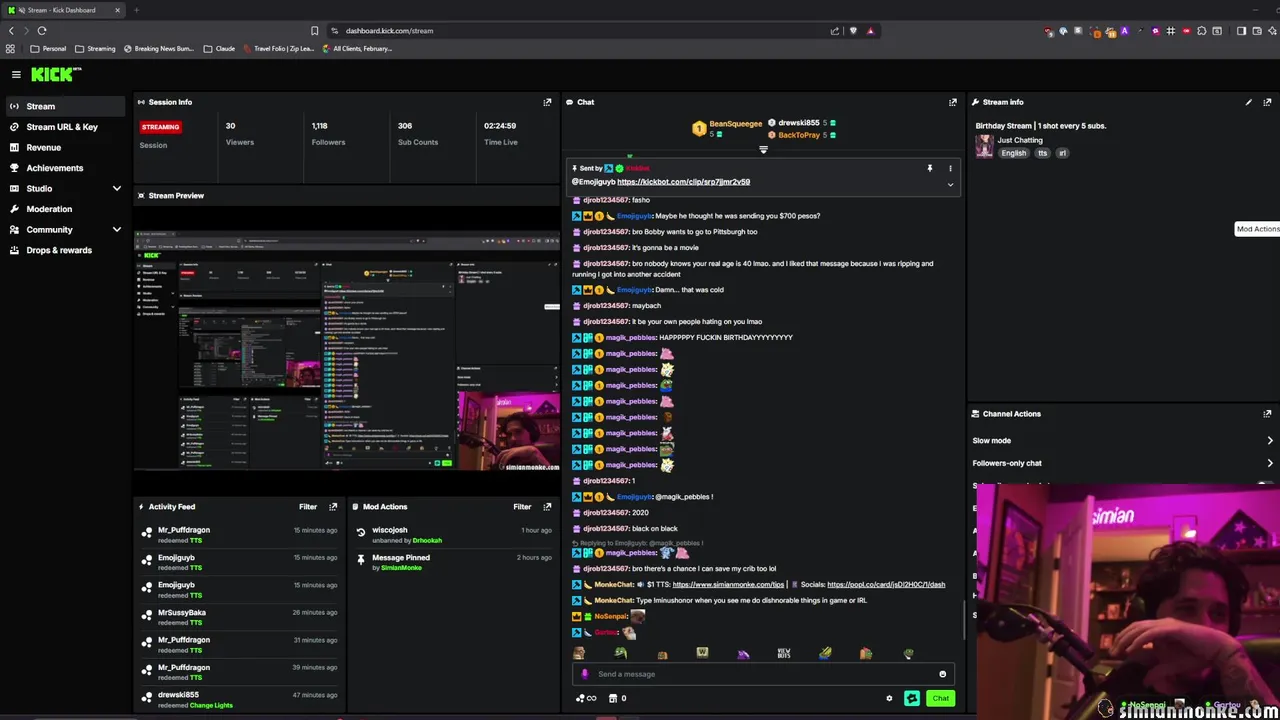The height and width of the screenshot is (720, 1280).
Task: Click the Stream Preview video
Action: coord(347,350)
